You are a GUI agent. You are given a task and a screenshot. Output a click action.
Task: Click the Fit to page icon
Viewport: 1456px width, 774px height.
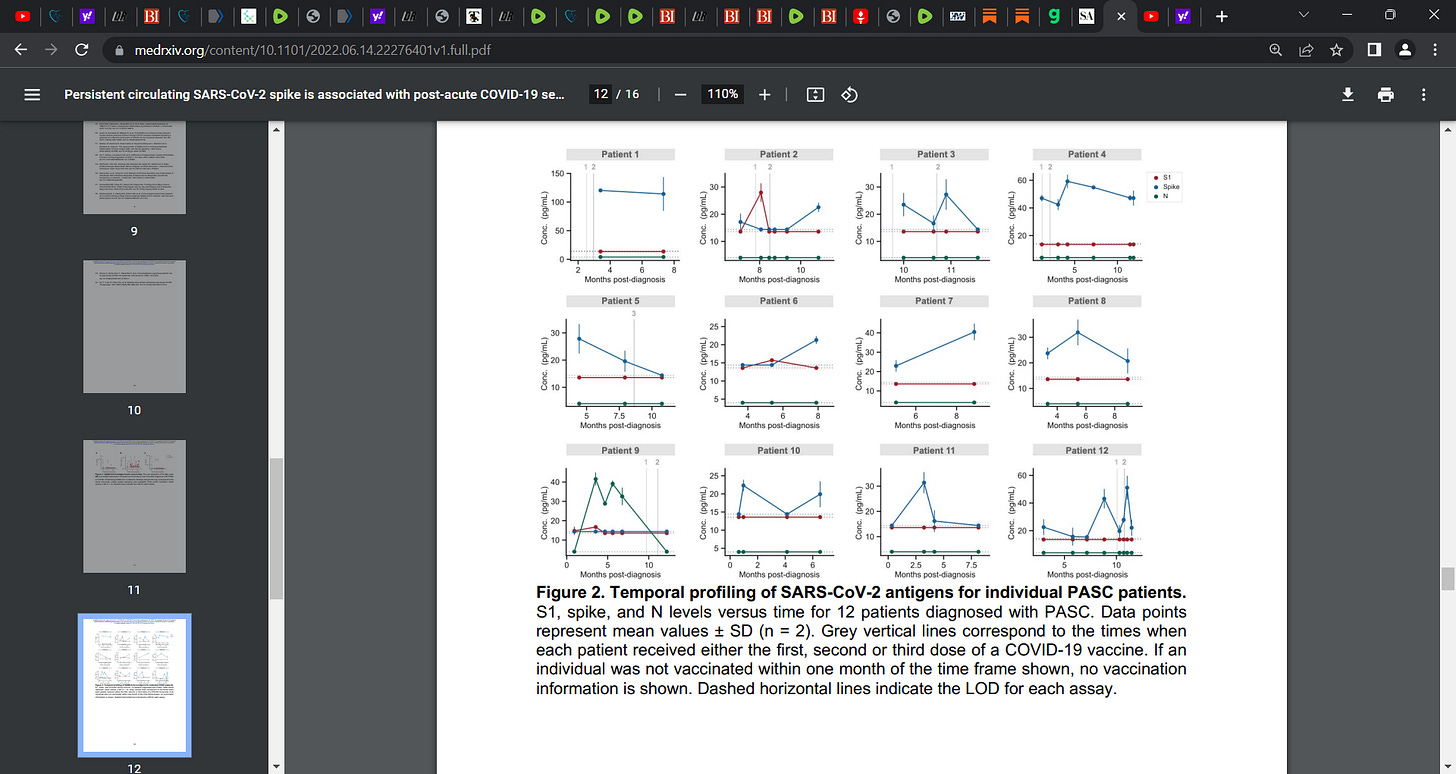(x=815, y=94)
